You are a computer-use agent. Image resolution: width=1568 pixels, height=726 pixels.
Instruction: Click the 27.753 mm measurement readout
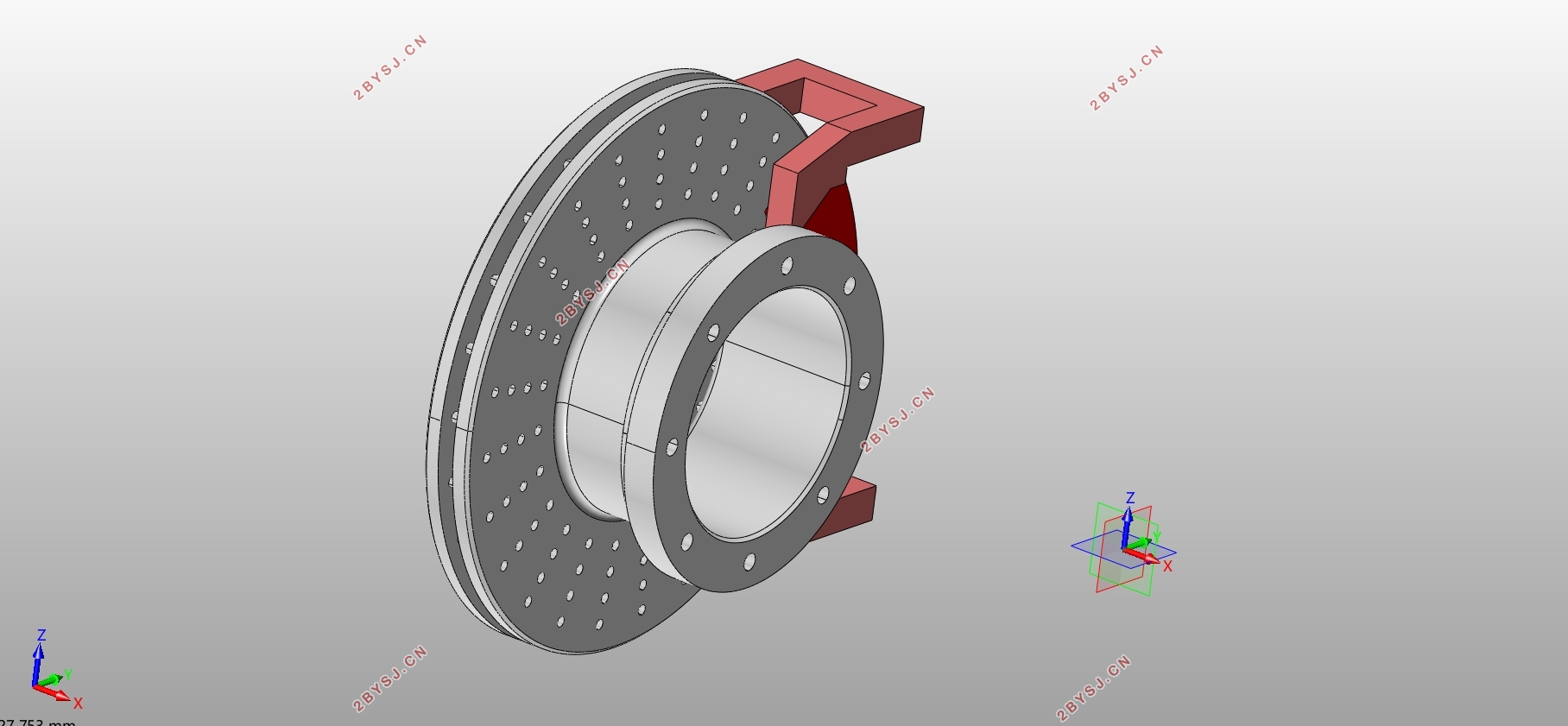pos(38,722)
